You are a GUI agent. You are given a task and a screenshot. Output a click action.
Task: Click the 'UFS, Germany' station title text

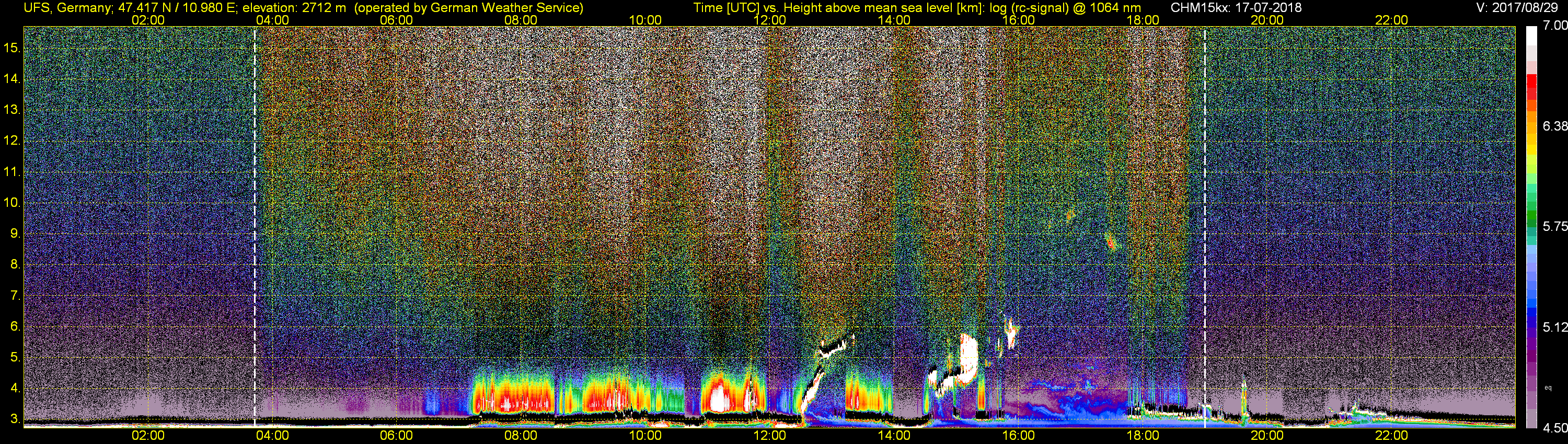coord(66,8)
